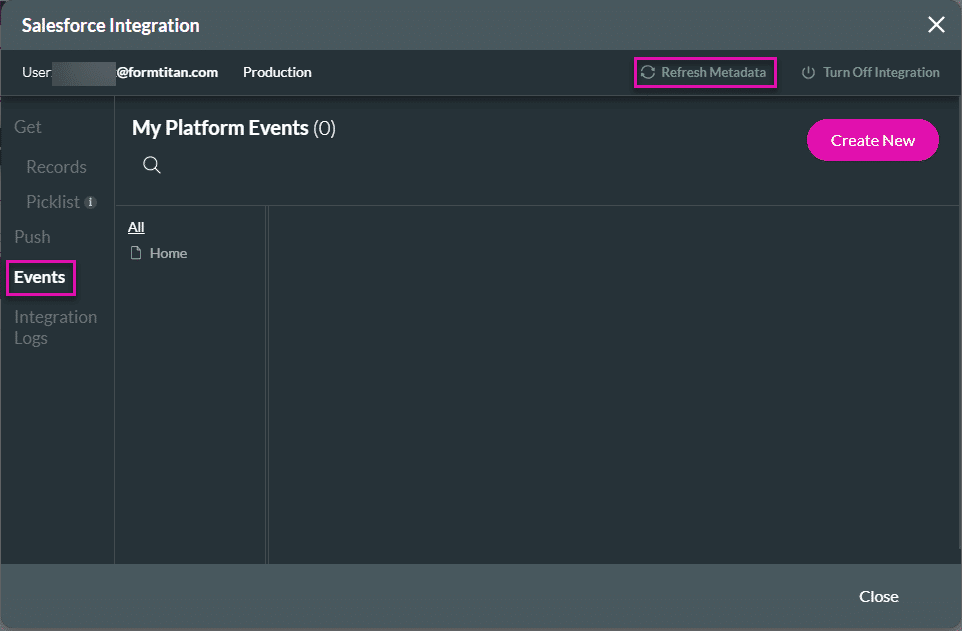Select the Push section
Image resolution: width=962 pixels, height=631 pixels.
pos(31,236)
